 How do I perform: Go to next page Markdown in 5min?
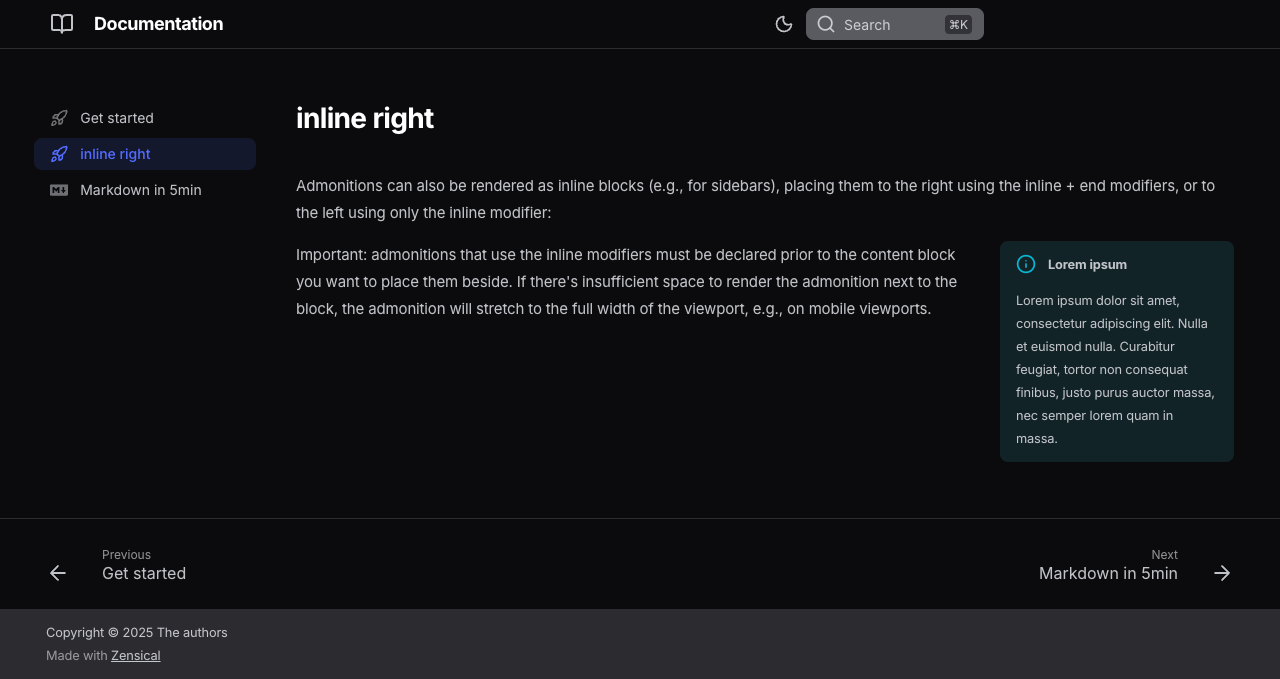point(1108,573)
